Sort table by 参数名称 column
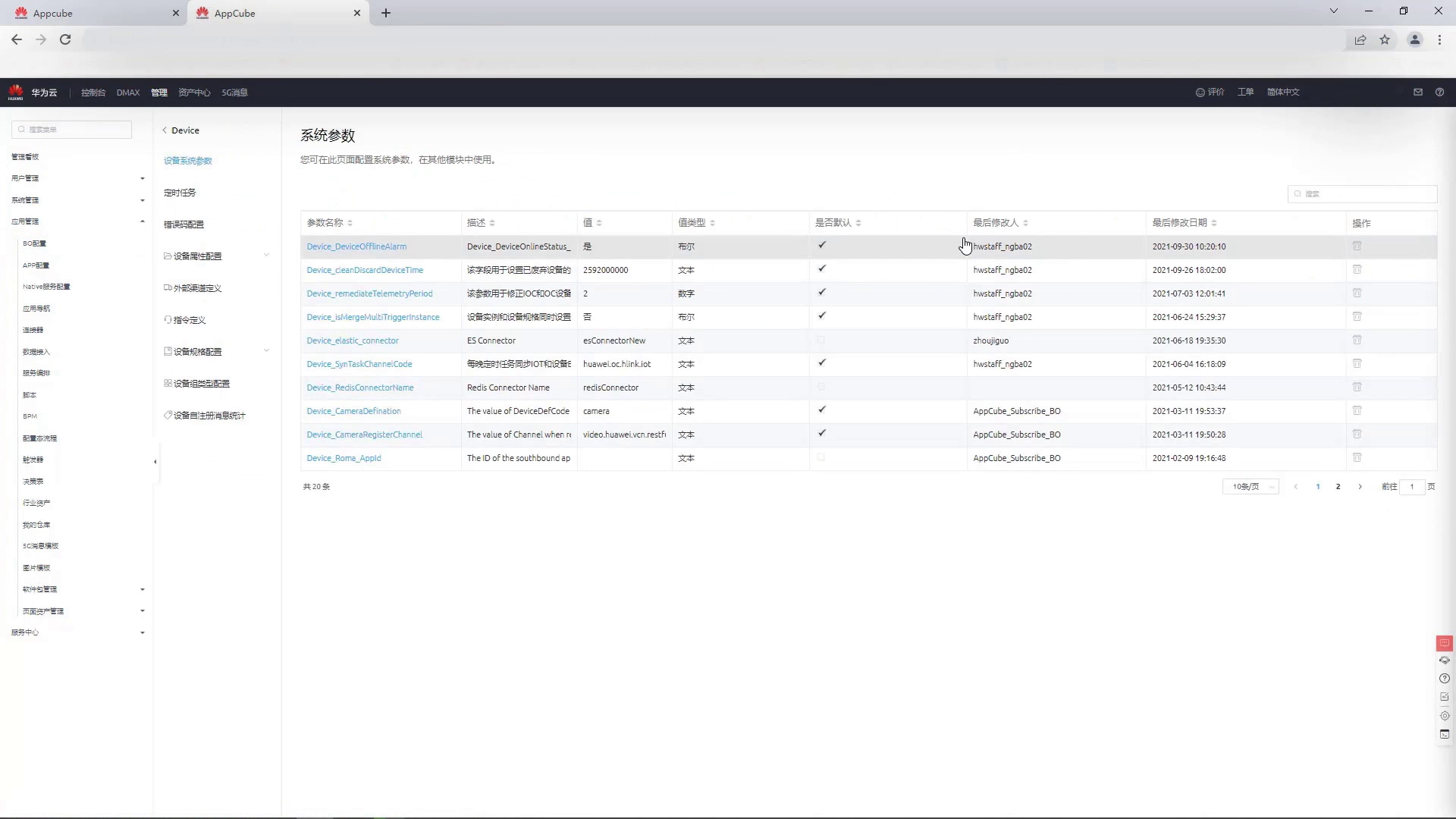The width and height of the screenshot is (1456, 819). (x=350, y=223)
